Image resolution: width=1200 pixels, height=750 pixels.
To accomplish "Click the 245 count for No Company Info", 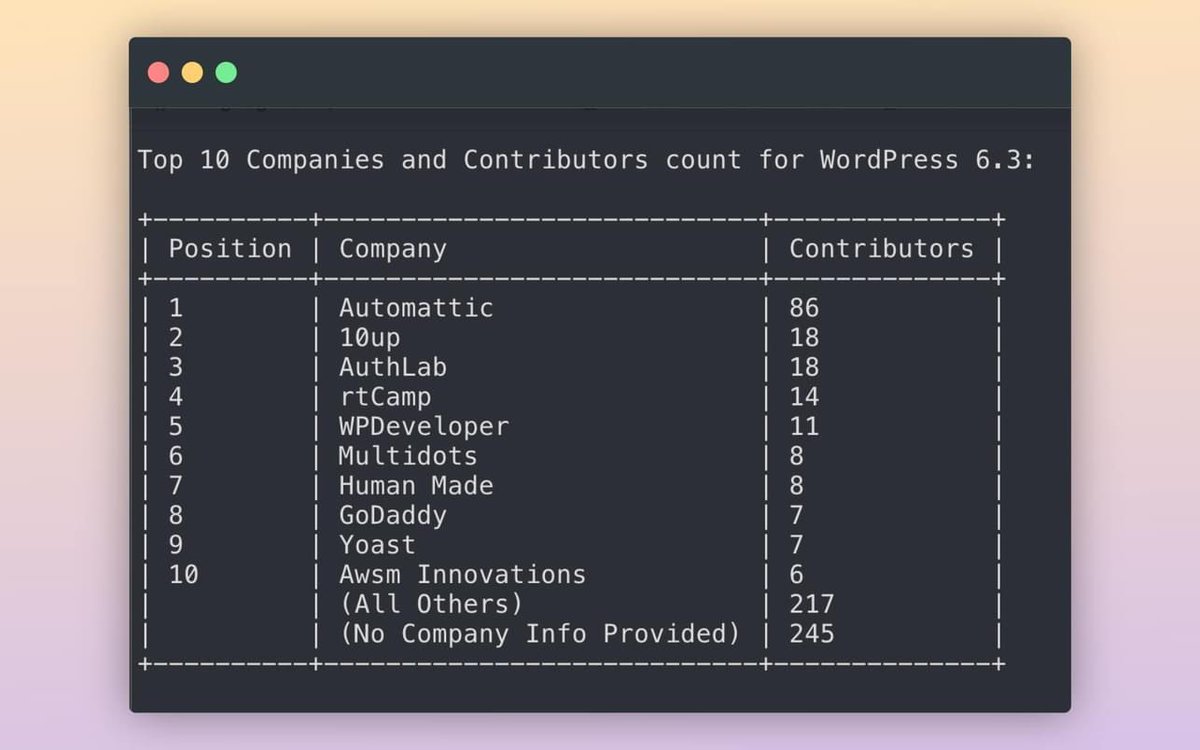I will coord(812,634).
